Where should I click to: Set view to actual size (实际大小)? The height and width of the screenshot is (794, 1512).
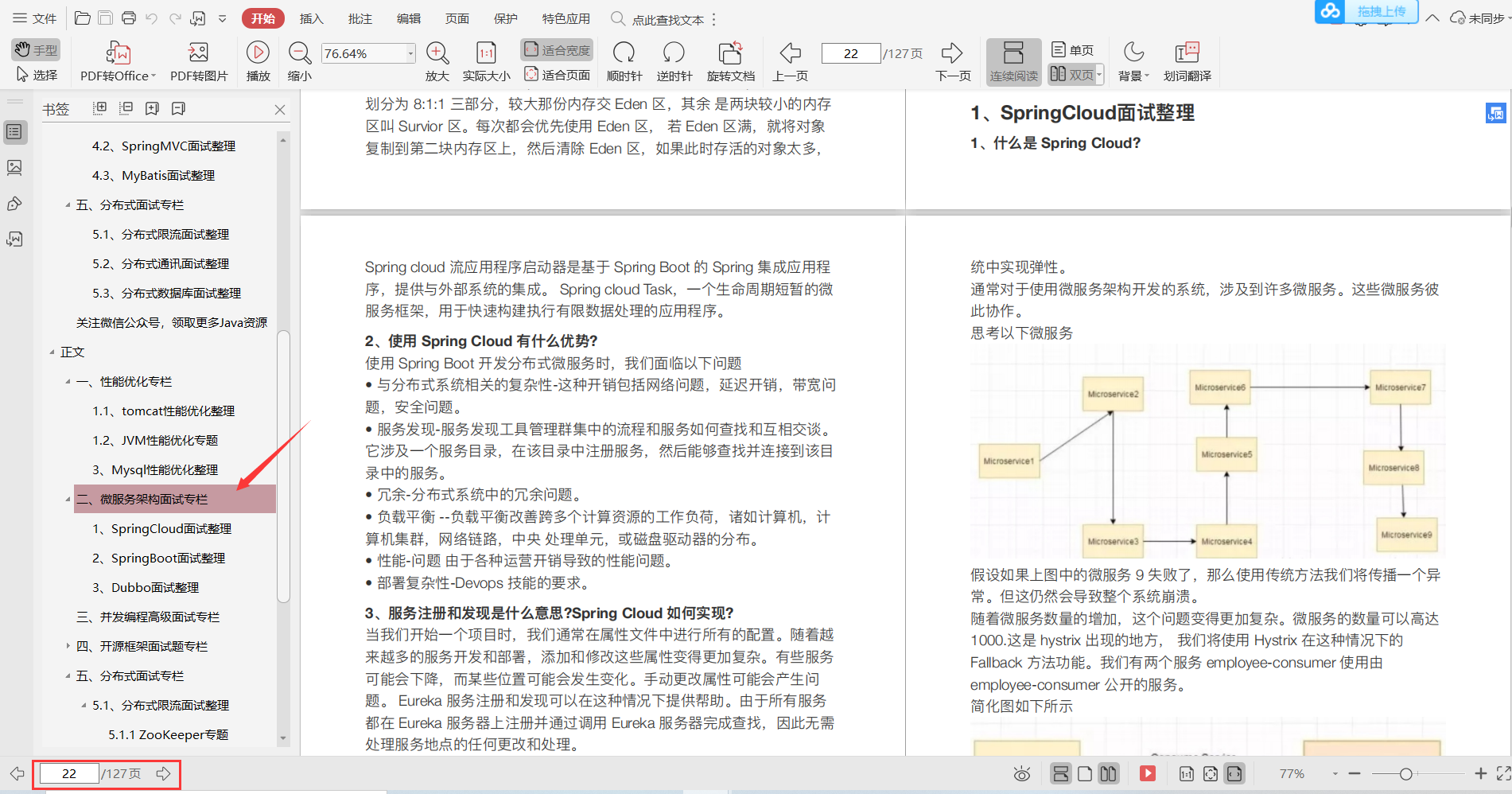tap(486, 62)
